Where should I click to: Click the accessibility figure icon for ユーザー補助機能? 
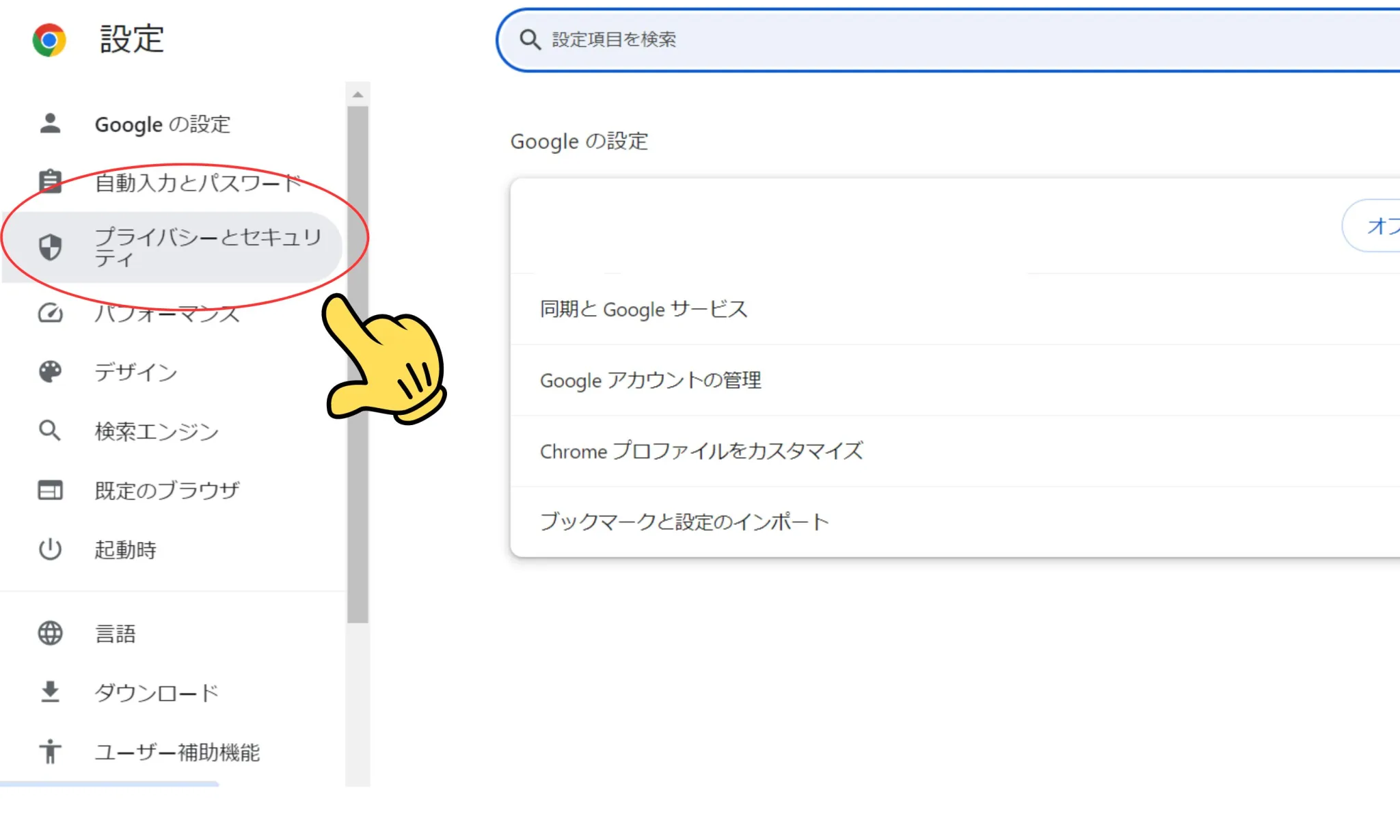(x=50, y=751)
